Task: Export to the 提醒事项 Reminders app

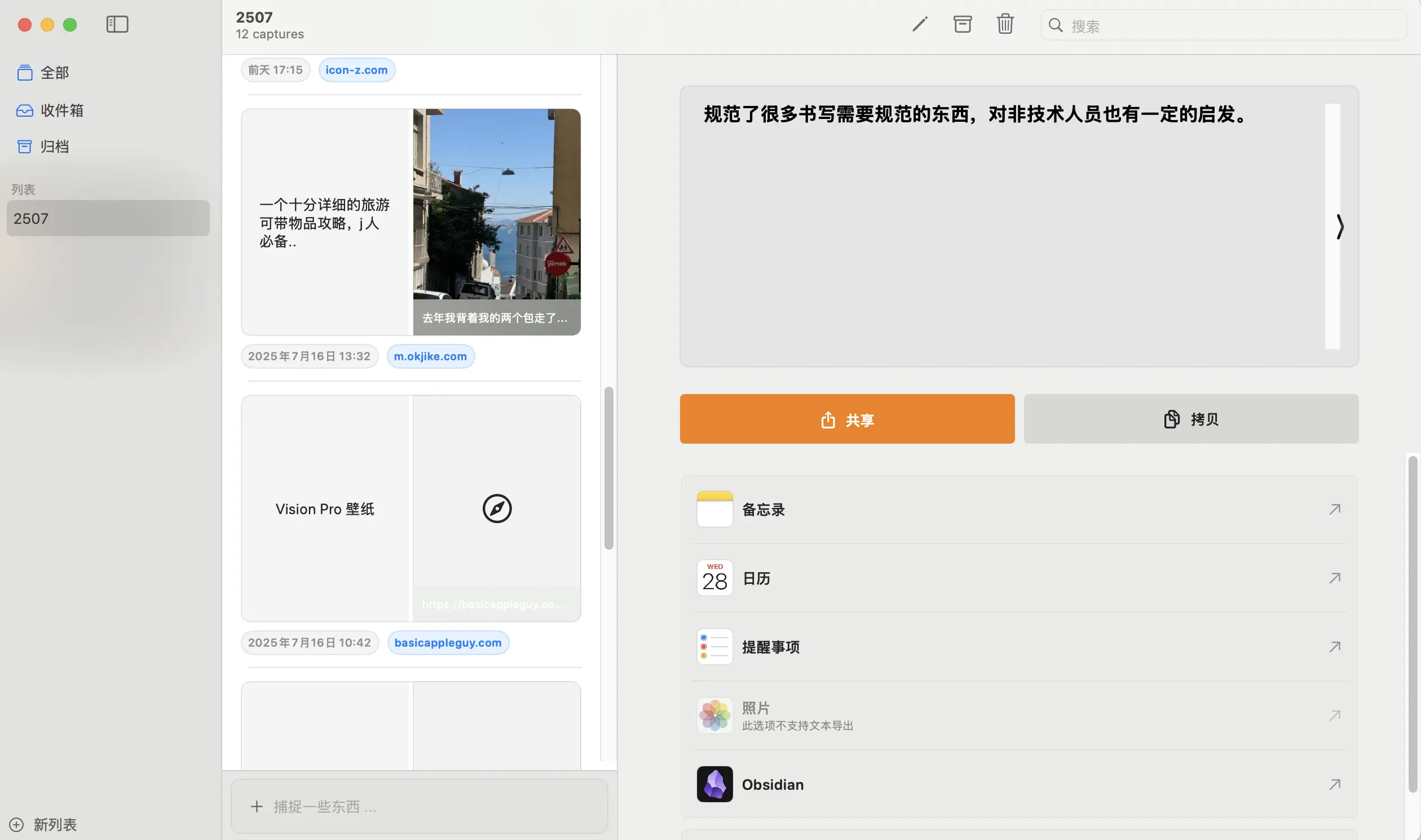Action: click(770, 647)
